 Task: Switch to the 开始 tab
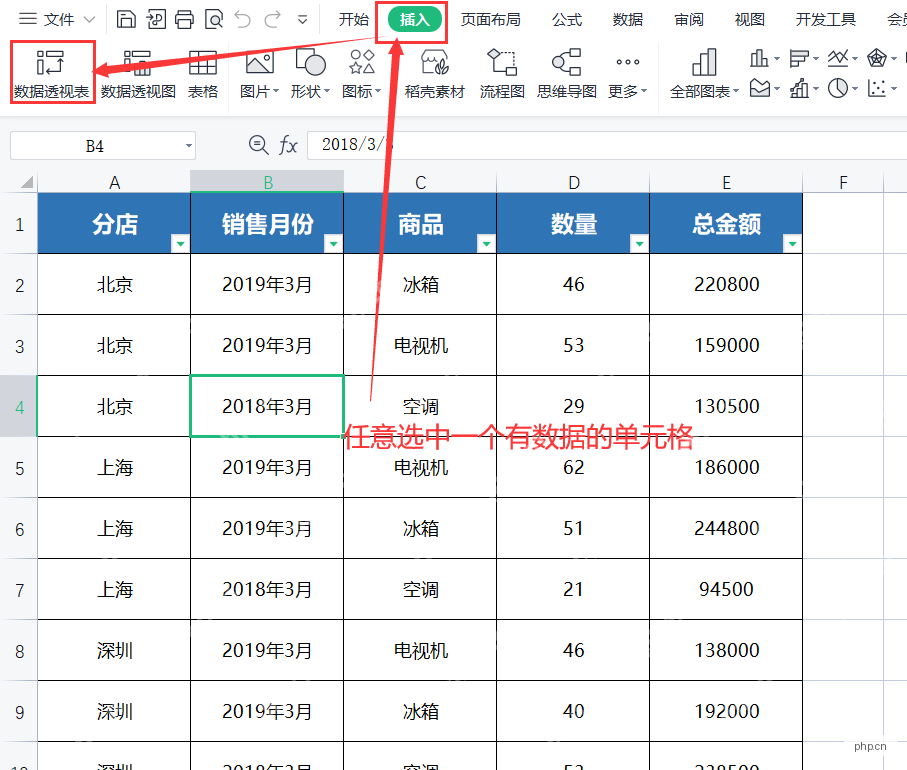tap(353, 20)
